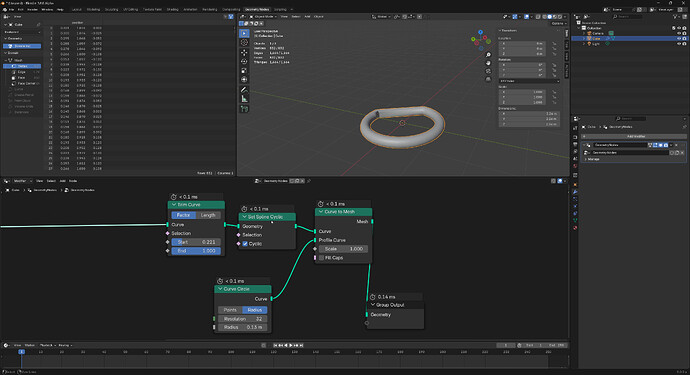Screen dimensions: 690x375
Task: Collapse the Curve Circle node
Action: click(220, 289)
